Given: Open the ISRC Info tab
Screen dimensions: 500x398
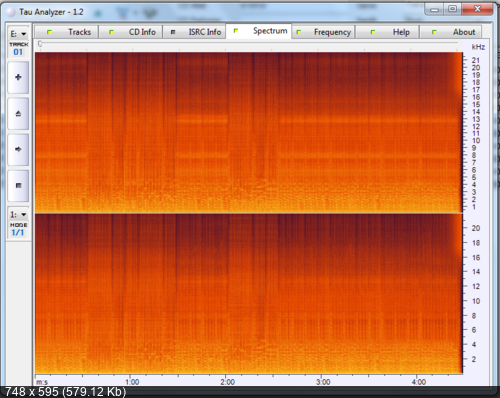Looking at the screenshot, I should point(194,32).
